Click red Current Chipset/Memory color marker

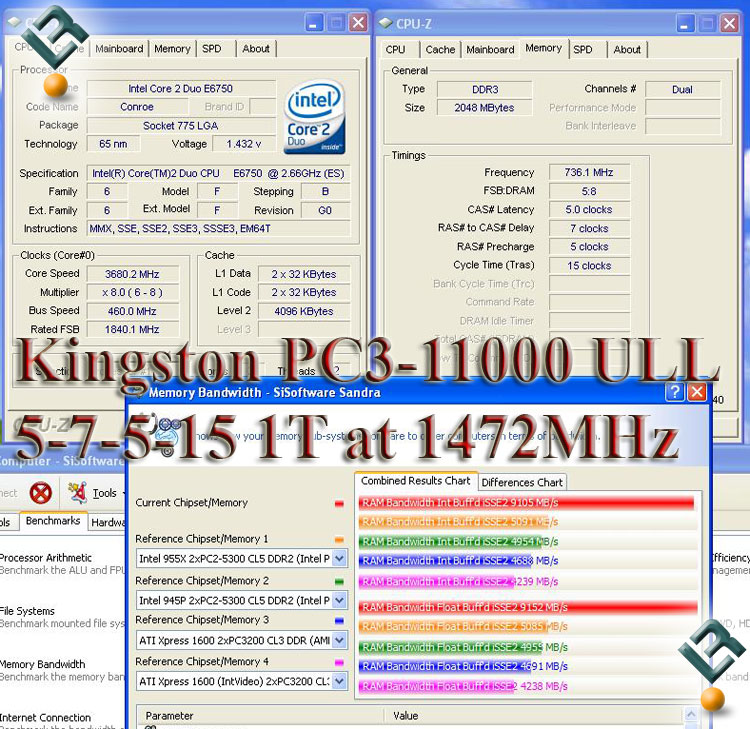[339, 503]
